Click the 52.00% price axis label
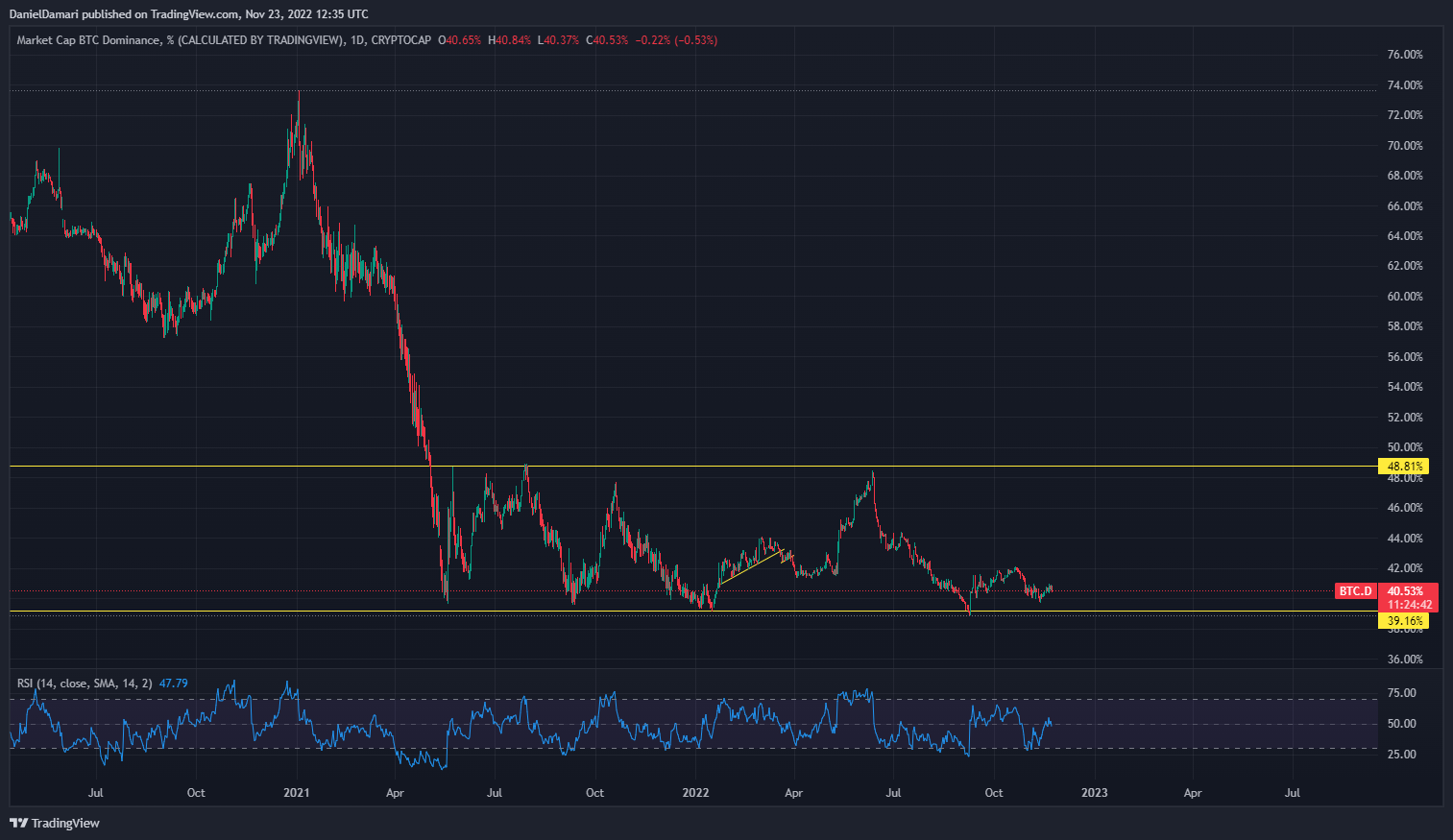The height and width of the screenshot is (840, 1453). [1405, 418]
